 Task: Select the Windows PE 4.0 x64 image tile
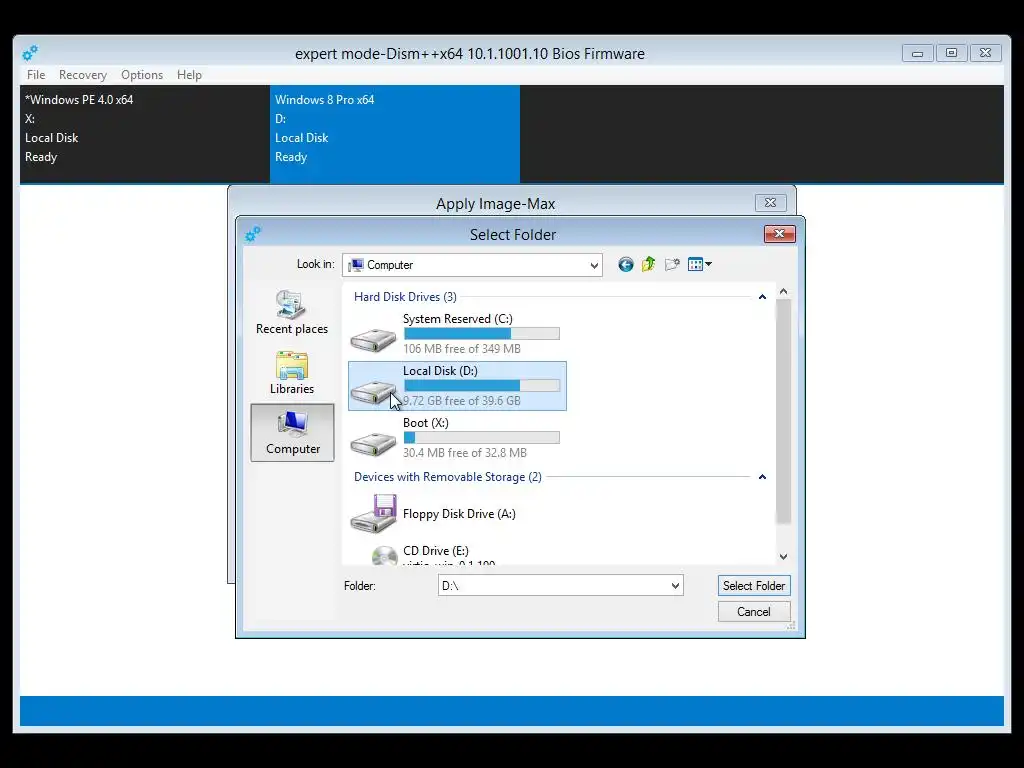click(x=145, y=134)
